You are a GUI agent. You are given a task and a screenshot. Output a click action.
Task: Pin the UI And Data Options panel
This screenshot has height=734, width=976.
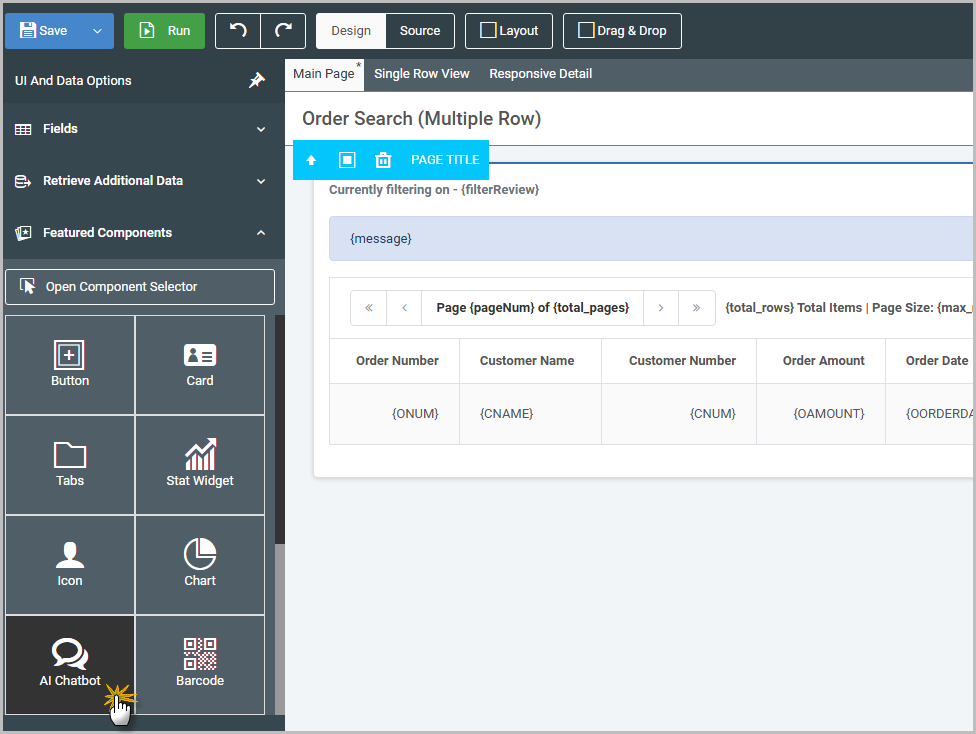tap(257, 81)
